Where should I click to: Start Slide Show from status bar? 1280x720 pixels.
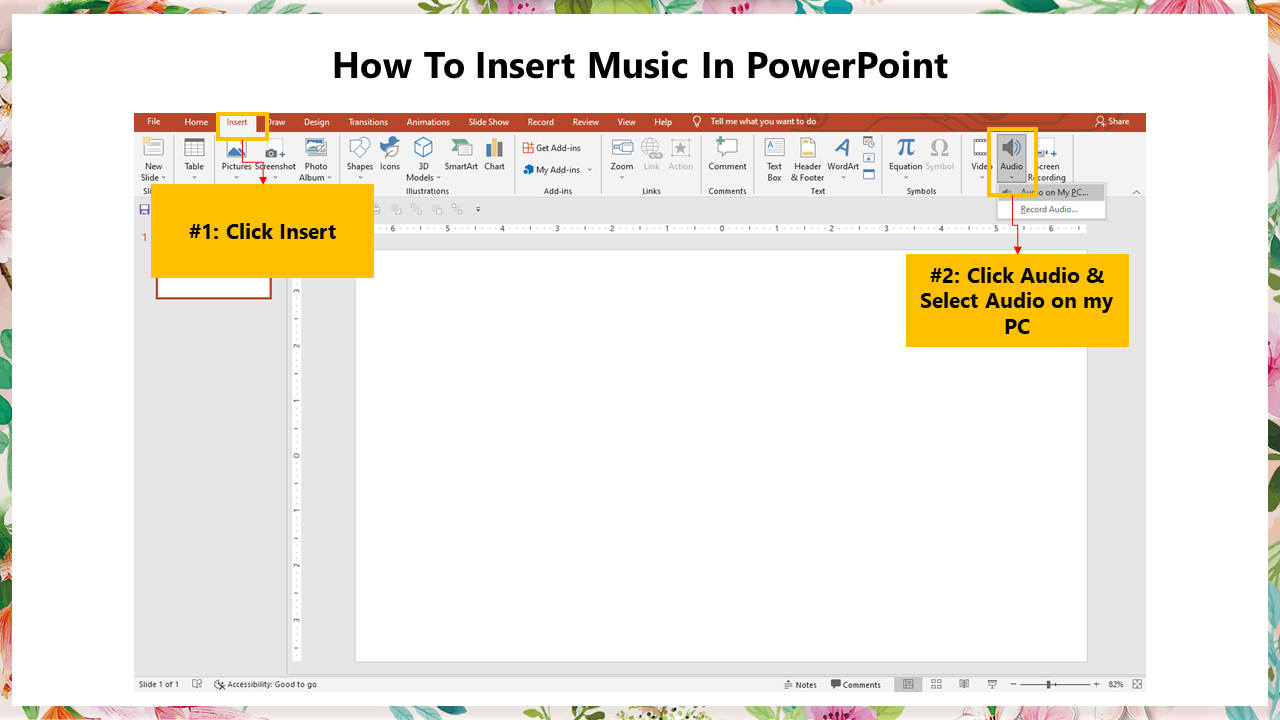[x=992, y=685]
